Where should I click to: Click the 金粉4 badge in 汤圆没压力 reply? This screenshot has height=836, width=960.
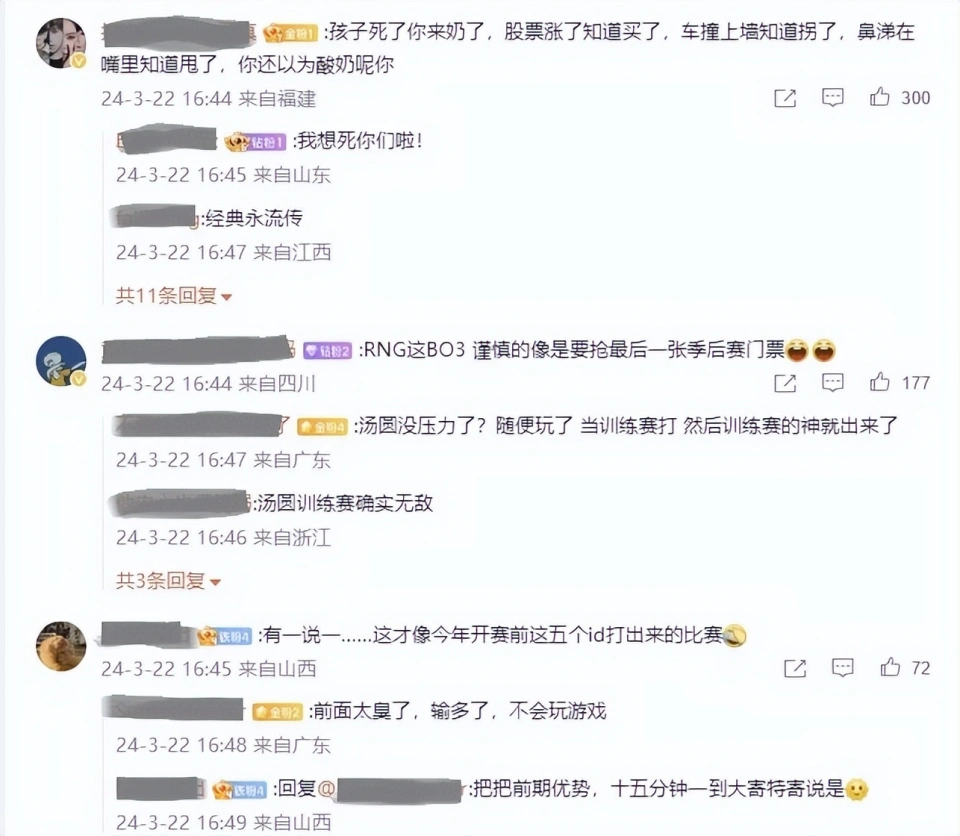click(x=323, y=426)
